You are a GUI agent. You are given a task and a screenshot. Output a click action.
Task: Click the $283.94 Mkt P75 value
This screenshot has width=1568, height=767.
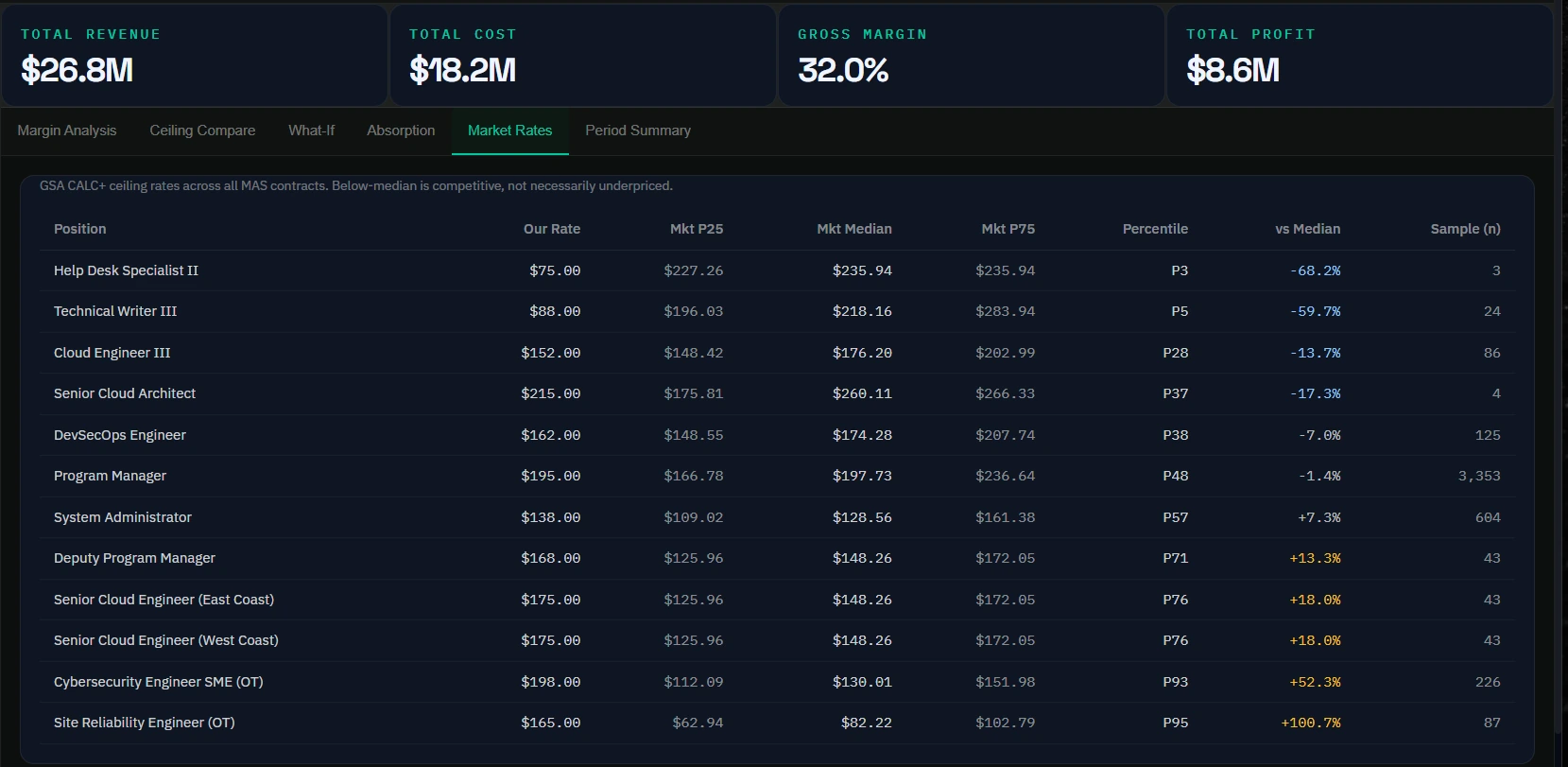(1006, 311)
